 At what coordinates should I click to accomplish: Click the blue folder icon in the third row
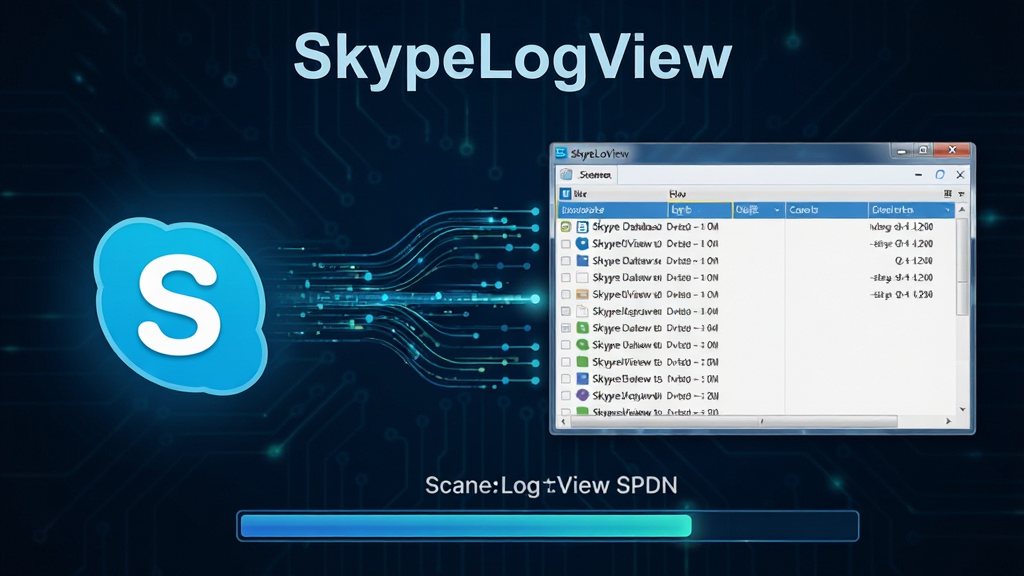coord(582,261)
